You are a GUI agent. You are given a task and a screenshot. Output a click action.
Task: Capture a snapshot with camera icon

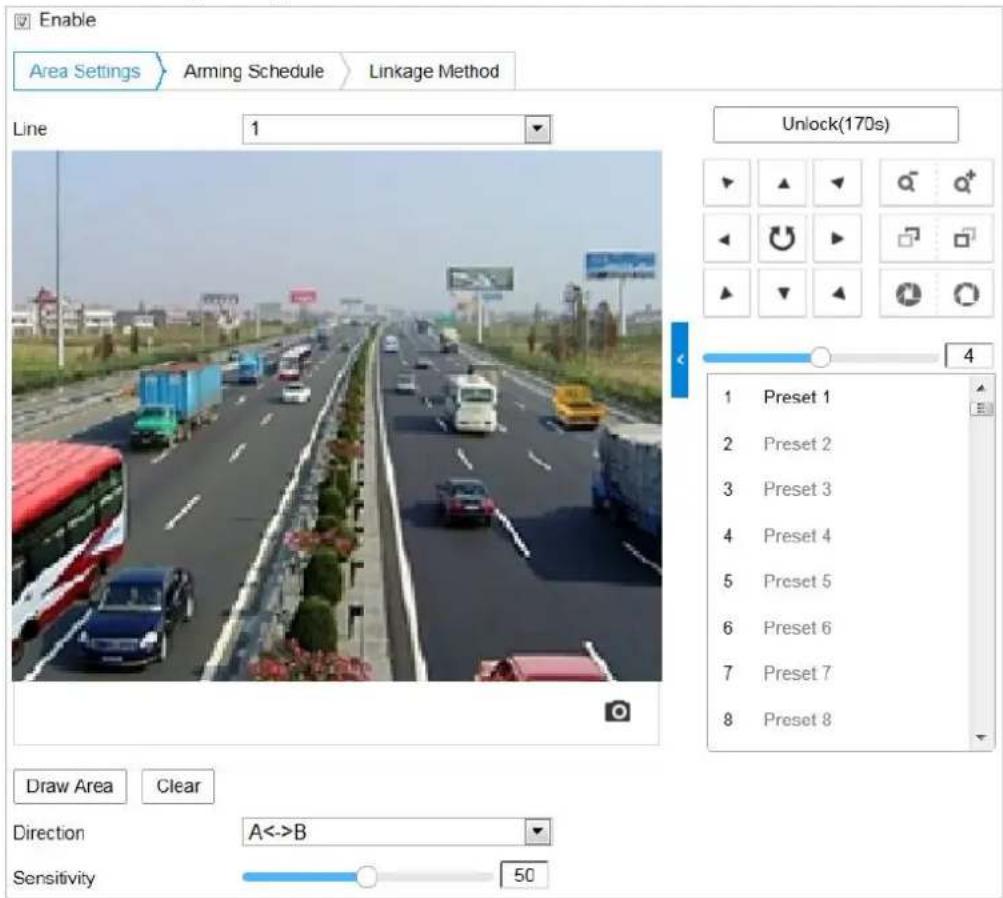[617, 711]
